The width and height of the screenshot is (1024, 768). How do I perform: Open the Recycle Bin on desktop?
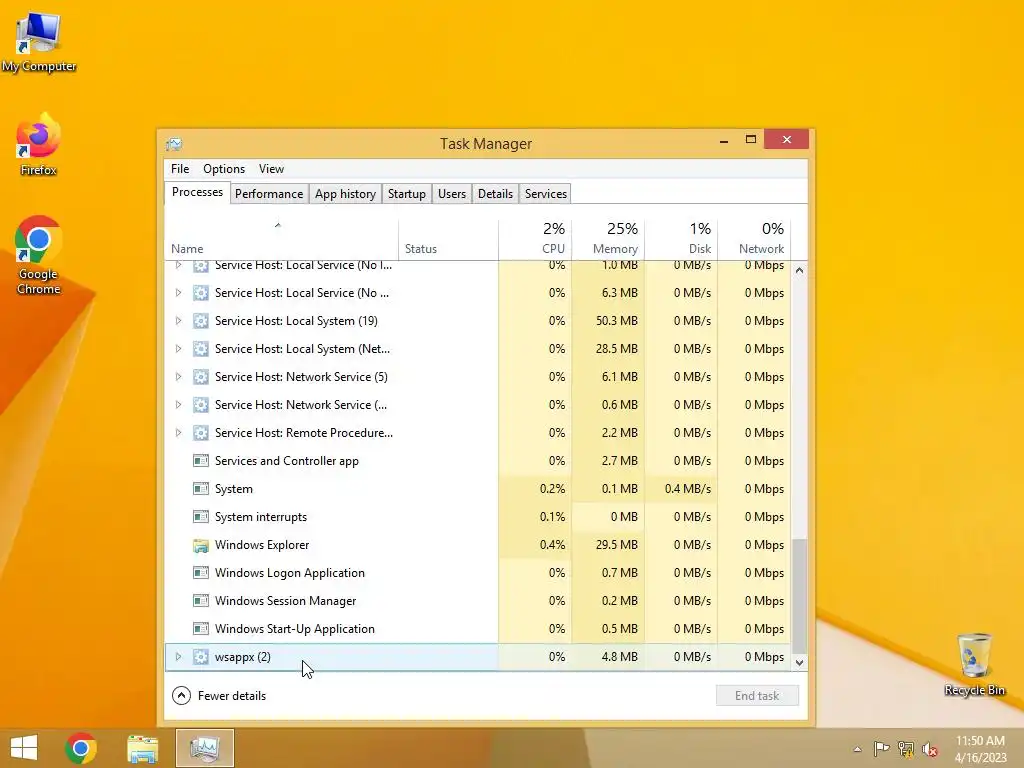click(x=974, y=664)
